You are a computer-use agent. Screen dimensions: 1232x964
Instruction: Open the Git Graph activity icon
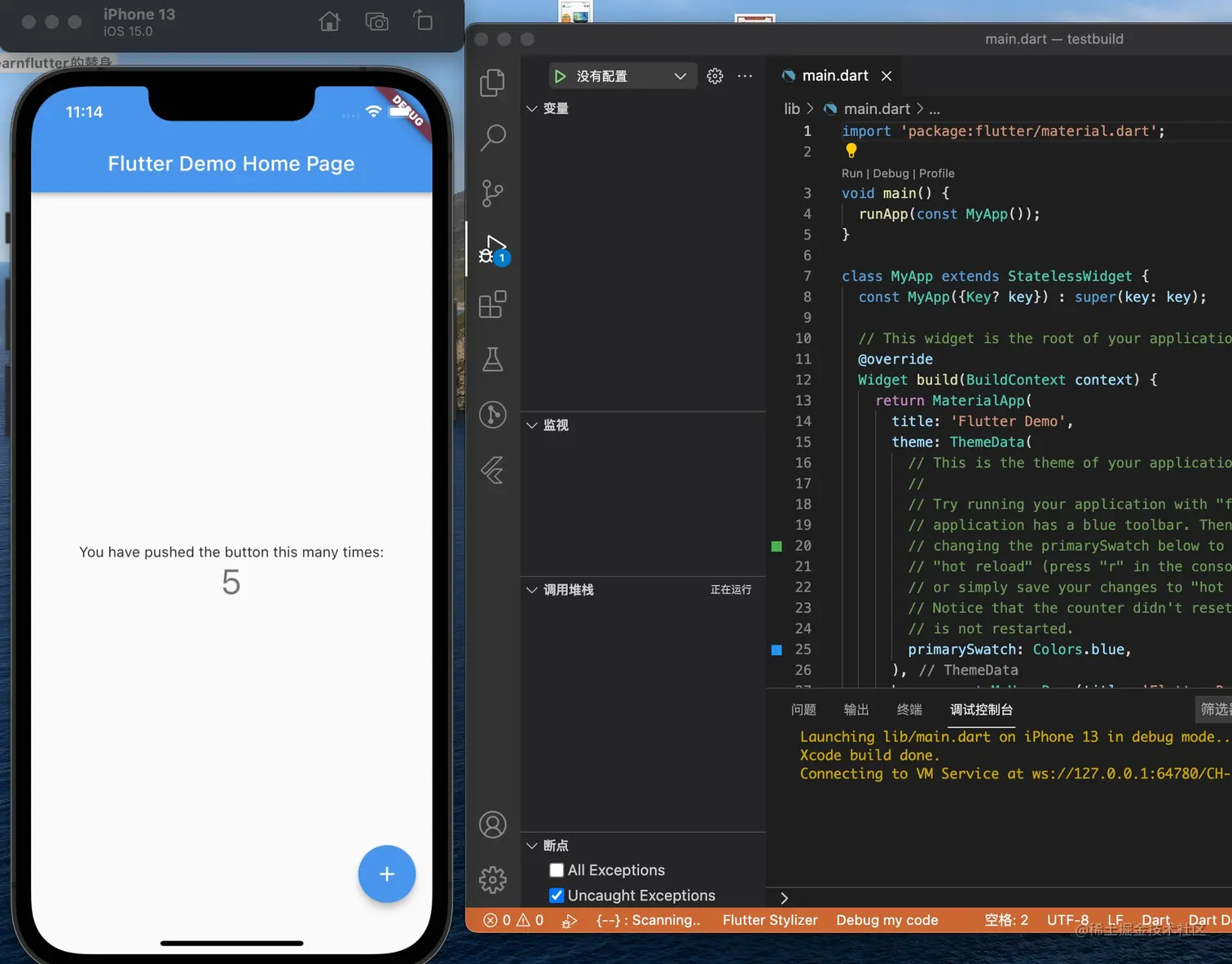[492, 415]
